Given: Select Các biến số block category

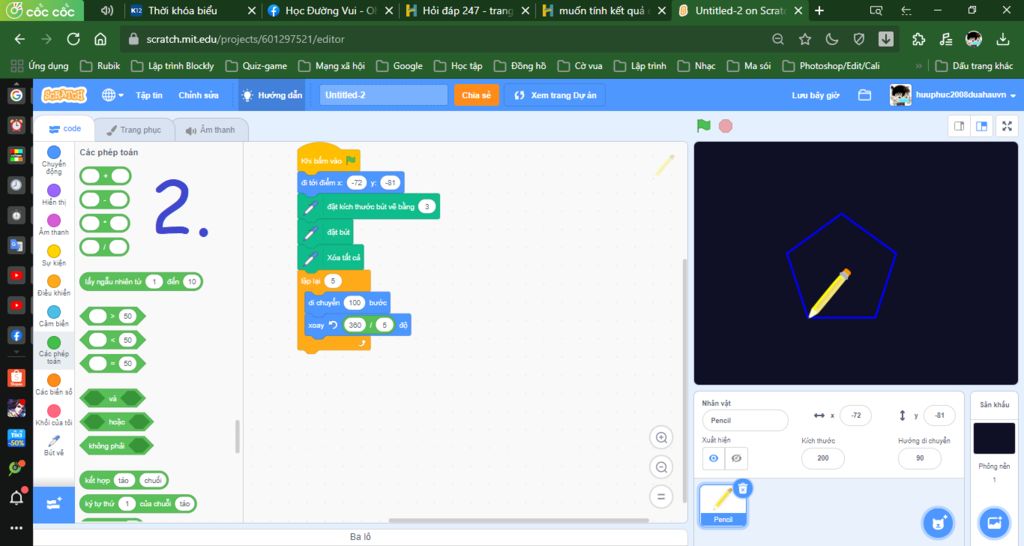Looking at the screenshot, I should pyautogui.click(x=54, y=384).
